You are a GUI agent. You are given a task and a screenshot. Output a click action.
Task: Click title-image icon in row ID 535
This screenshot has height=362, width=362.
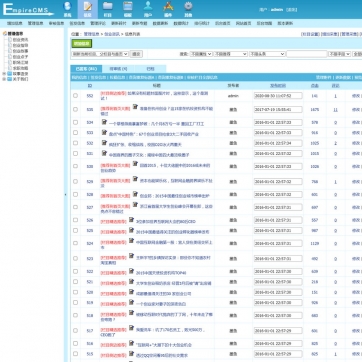(x=135, y=107)
